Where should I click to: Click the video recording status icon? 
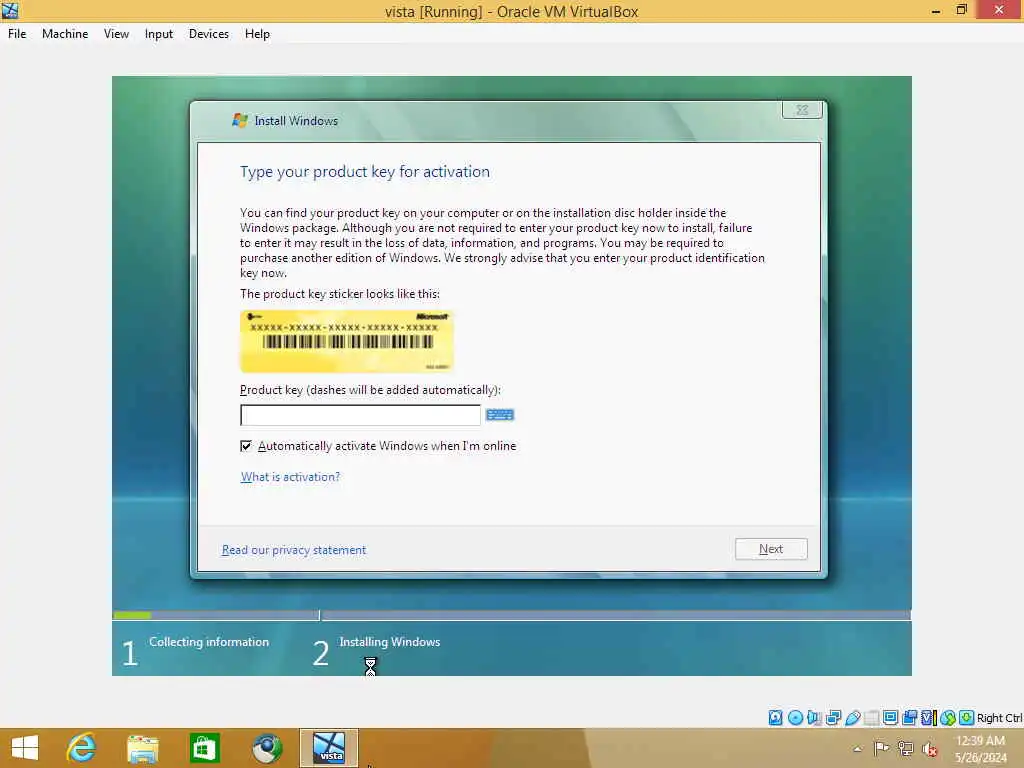(x=909, y=718)
